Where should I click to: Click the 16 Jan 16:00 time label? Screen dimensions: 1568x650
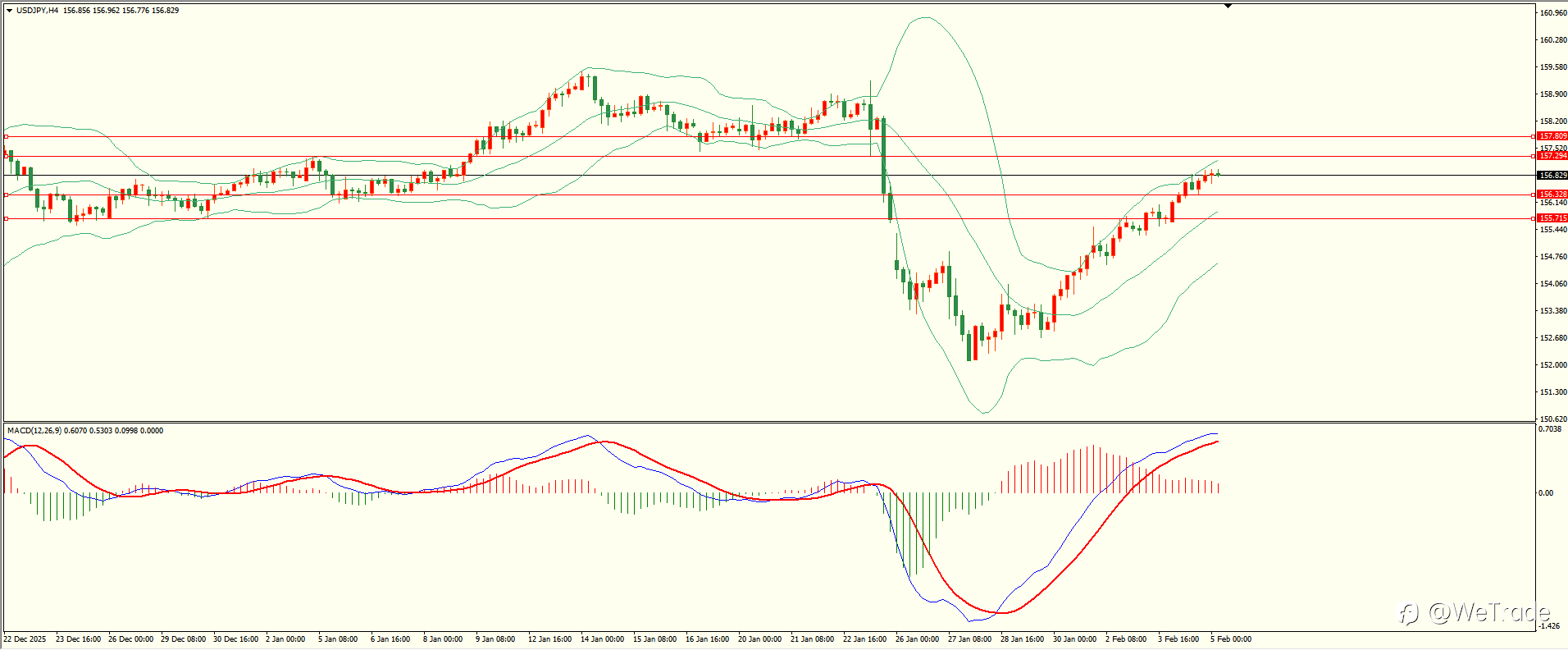(707, 639)
